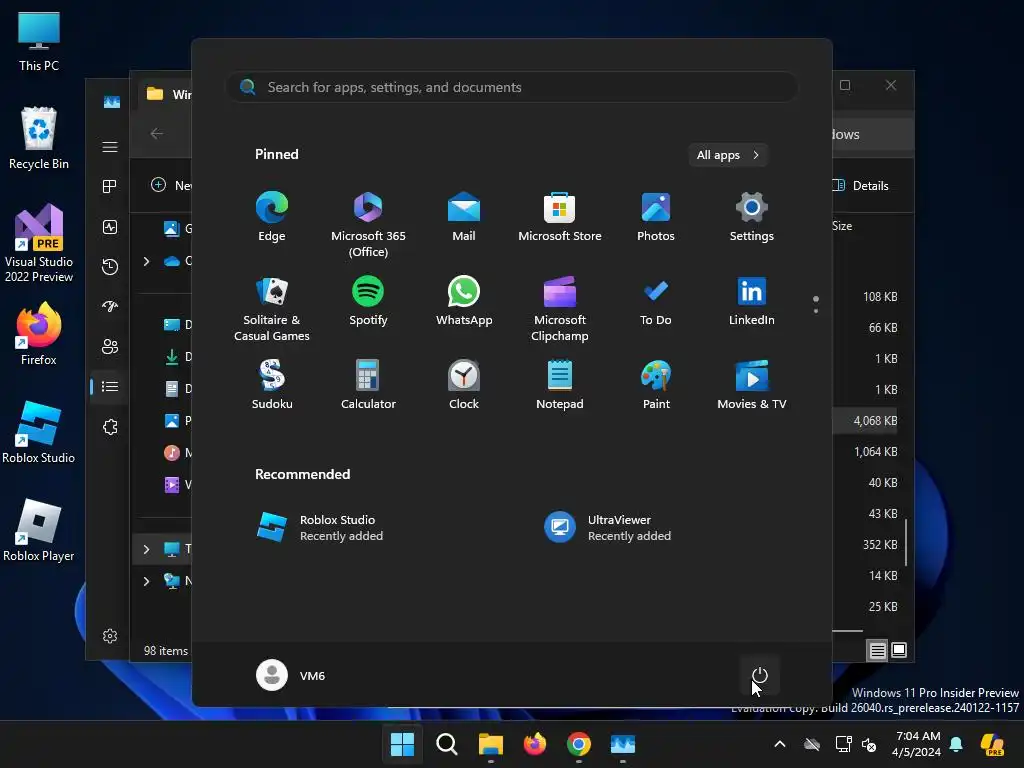Select Recycle Bin on desktop
The image size is (1024, 768).
(x=39, y=138)
